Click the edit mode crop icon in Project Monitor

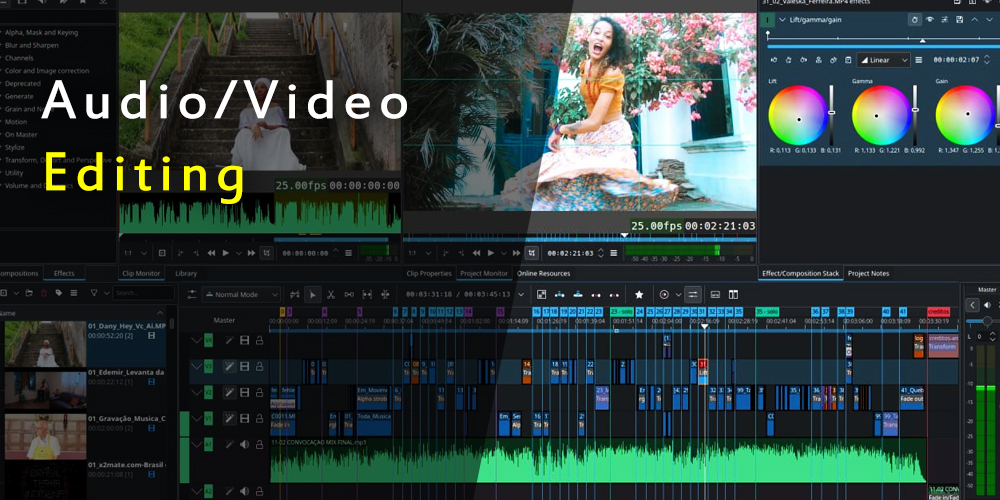tap(531, 253)
